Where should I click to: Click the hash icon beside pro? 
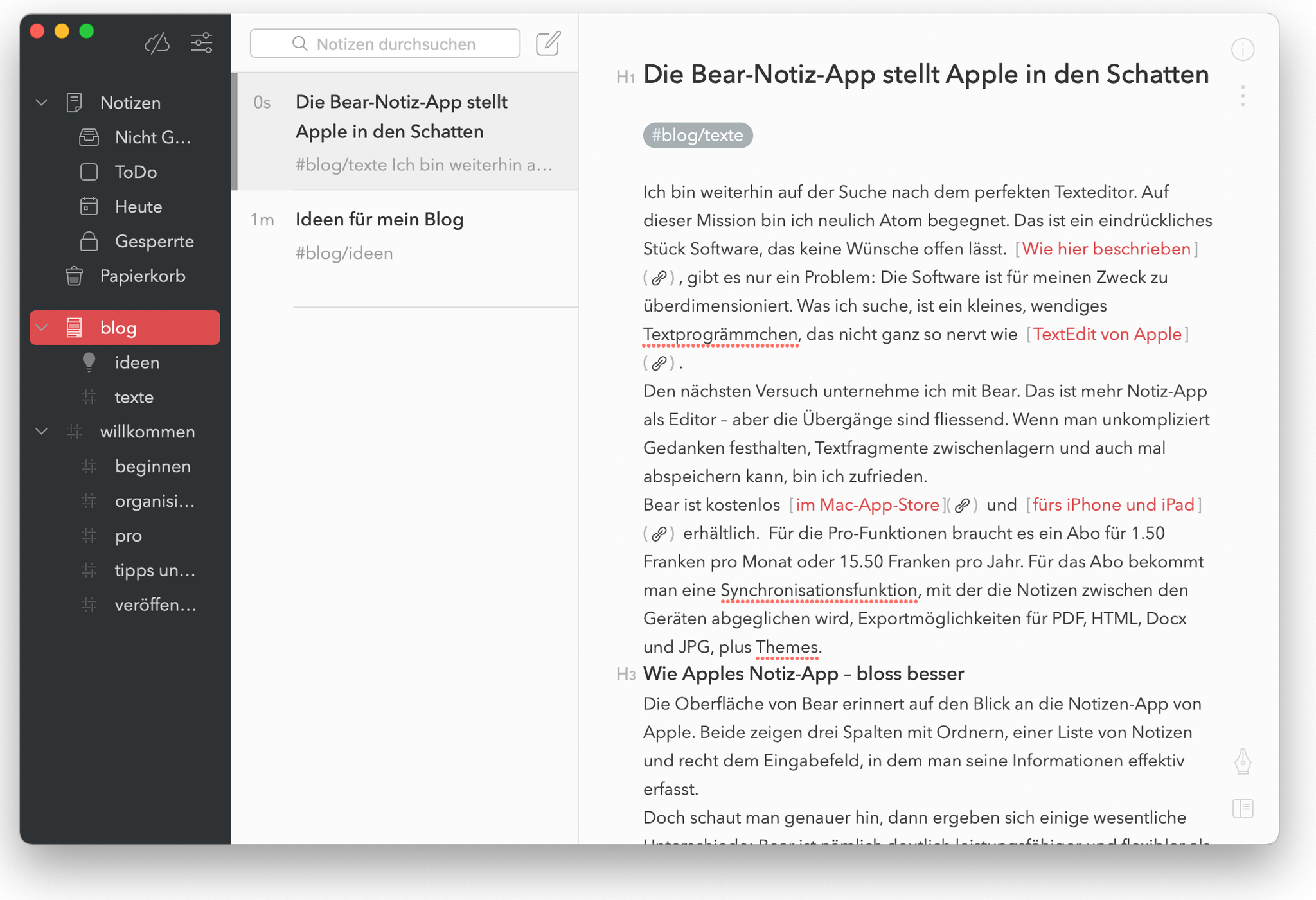(89, 536)
